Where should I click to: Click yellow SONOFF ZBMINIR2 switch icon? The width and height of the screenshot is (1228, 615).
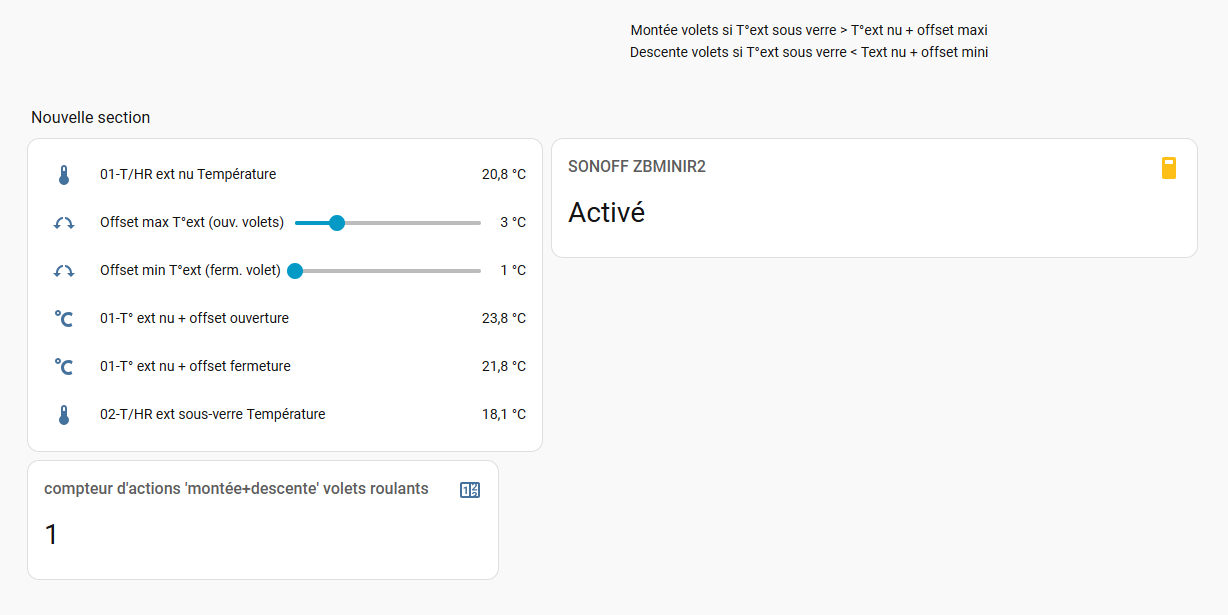coord(1168,168)
